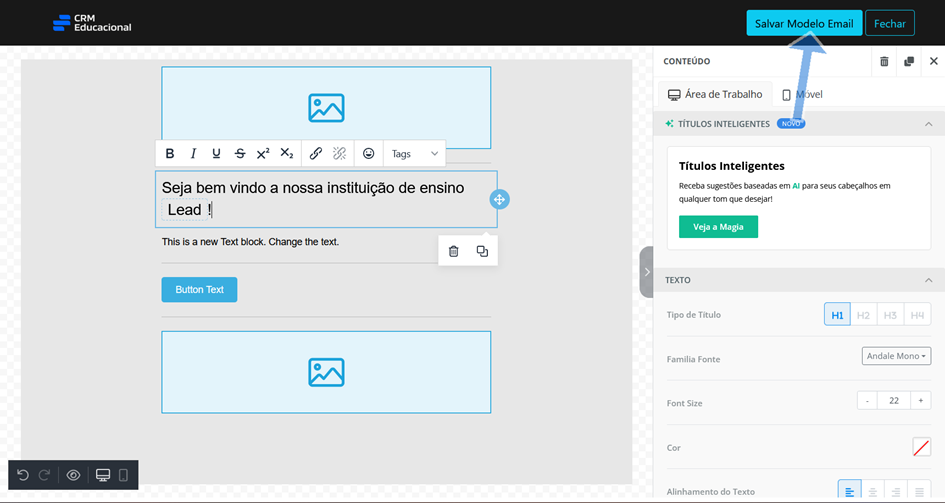Switch canvas to desktop view in bottom toolbar
This screenshot has width=945, height=503.
(x=103, y=475)
